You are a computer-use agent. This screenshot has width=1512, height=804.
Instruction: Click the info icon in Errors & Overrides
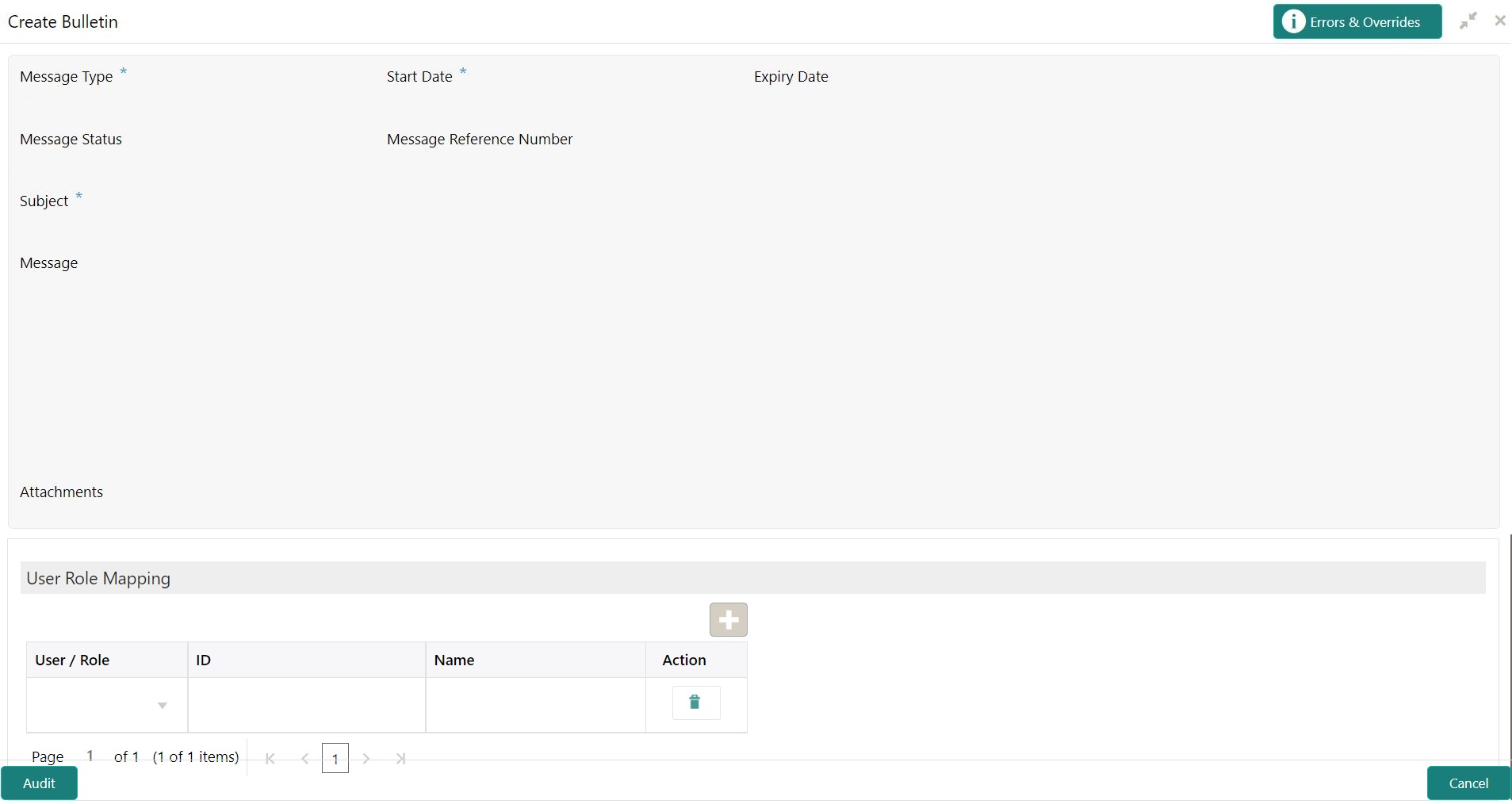pyautogui.click(x=1293, y=21)
